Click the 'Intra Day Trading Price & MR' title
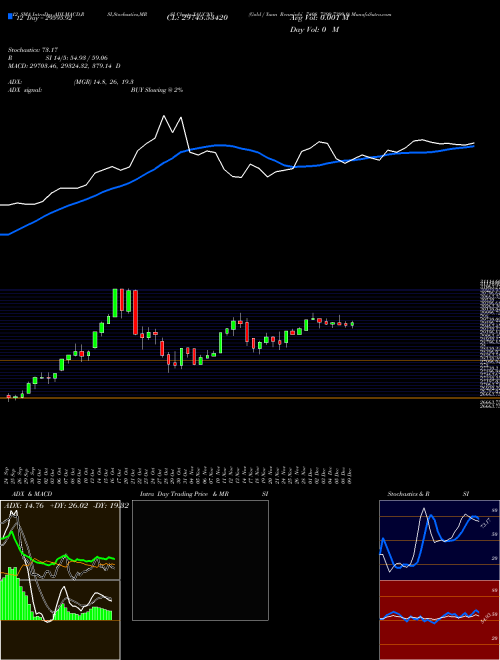The width and height of the screenshot is (500, 660). 184,494
